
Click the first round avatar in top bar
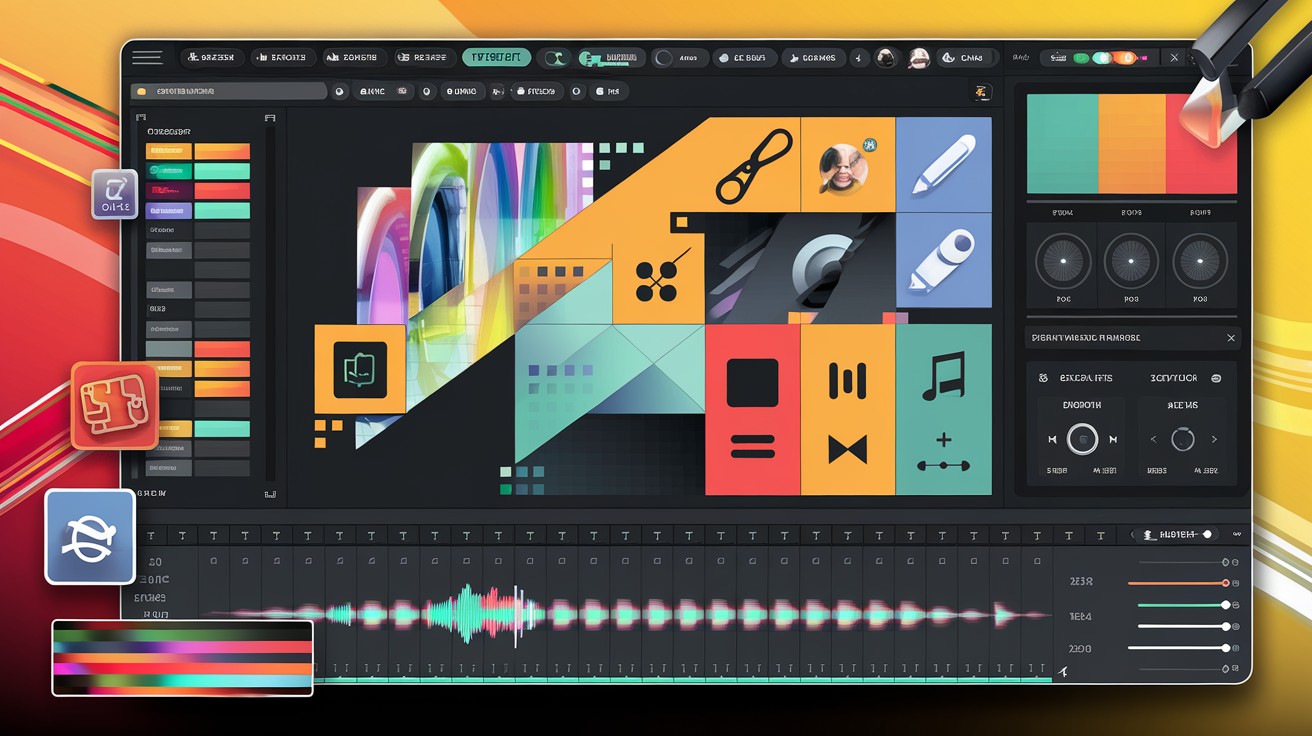tap(885, 58)
